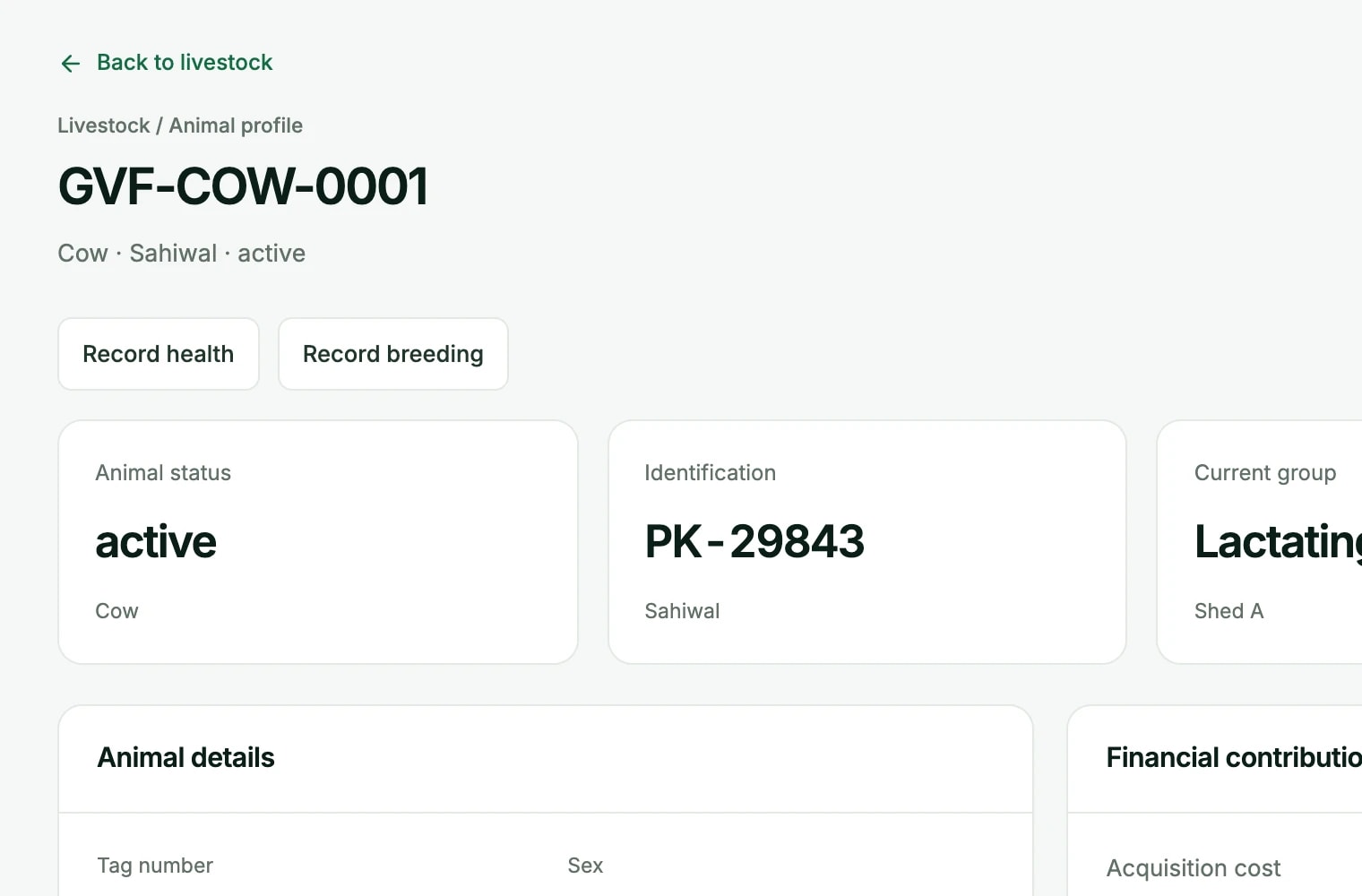Select the Livestock / Animal profile breadcrumb
1362x896 pixels.
point(180,125)
